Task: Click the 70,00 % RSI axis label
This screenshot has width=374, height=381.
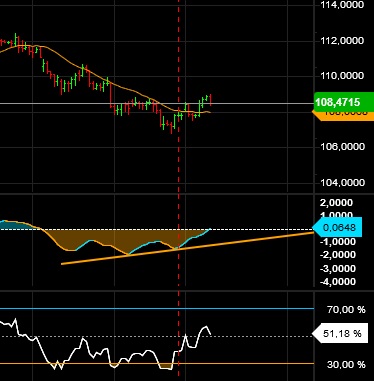Action: tap(346, 310)
